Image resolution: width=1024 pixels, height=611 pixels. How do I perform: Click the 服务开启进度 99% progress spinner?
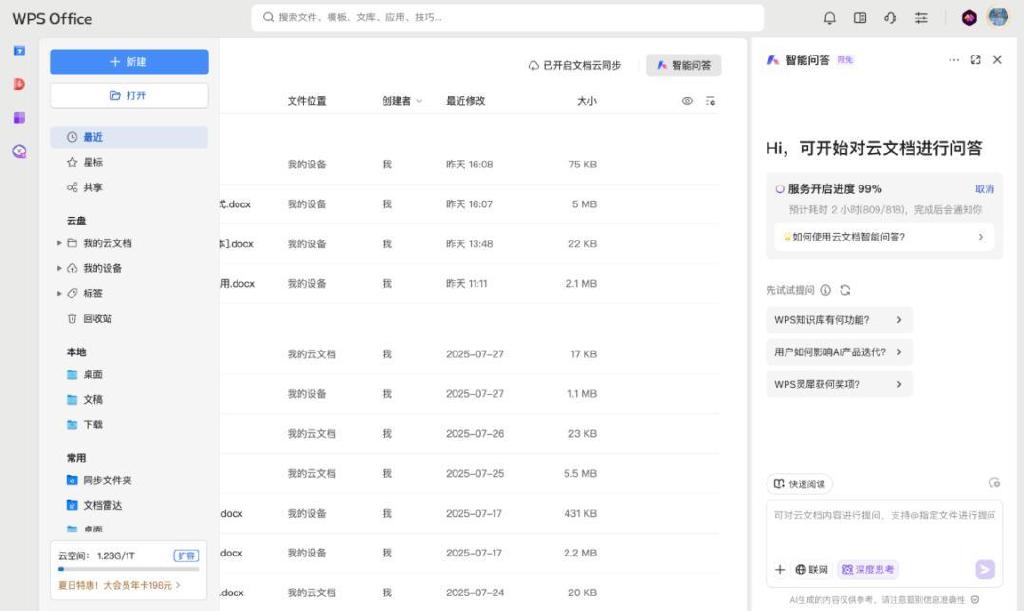pyautogui.click(x=779, y=189)
